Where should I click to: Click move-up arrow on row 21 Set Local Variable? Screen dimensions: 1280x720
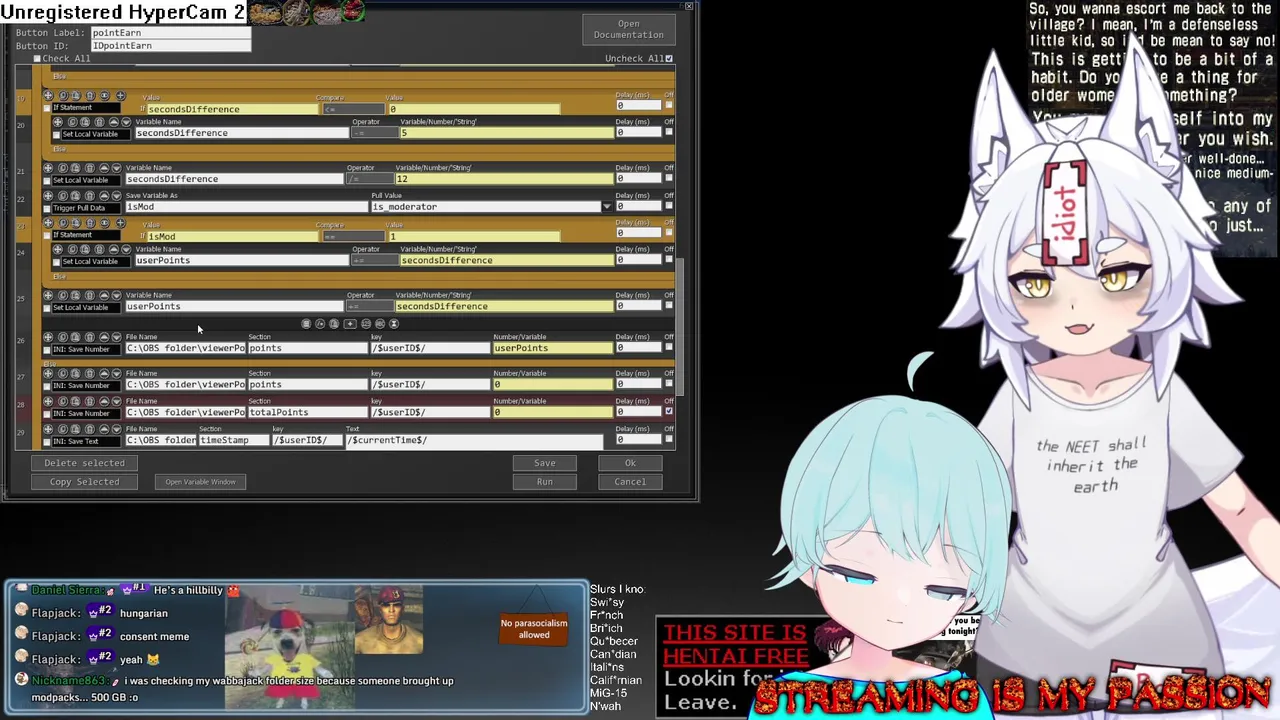click(x=103, y=168)
